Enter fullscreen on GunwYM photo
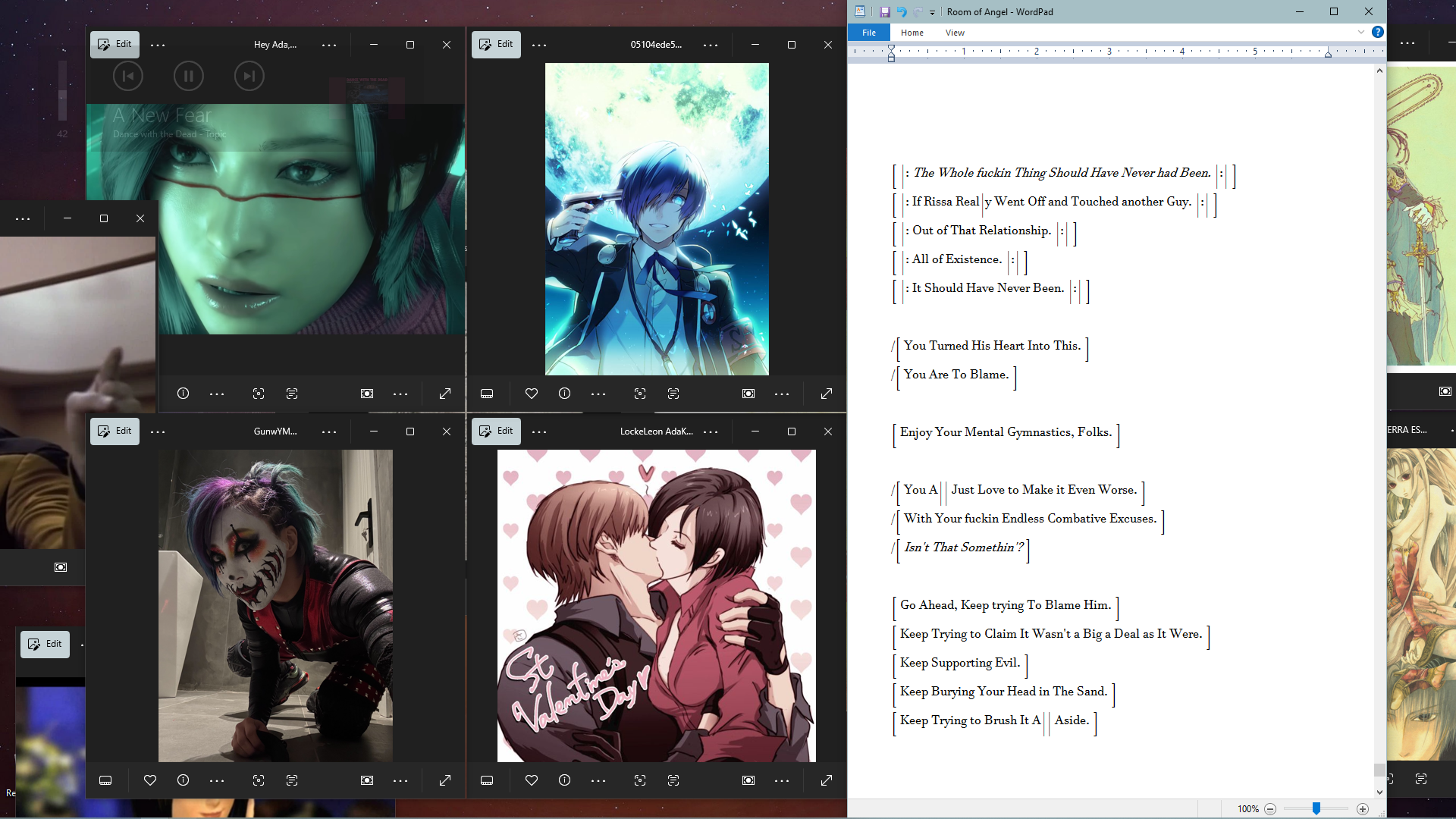The width and height of the screenshot is (1456, 819). tap(445, 780)
